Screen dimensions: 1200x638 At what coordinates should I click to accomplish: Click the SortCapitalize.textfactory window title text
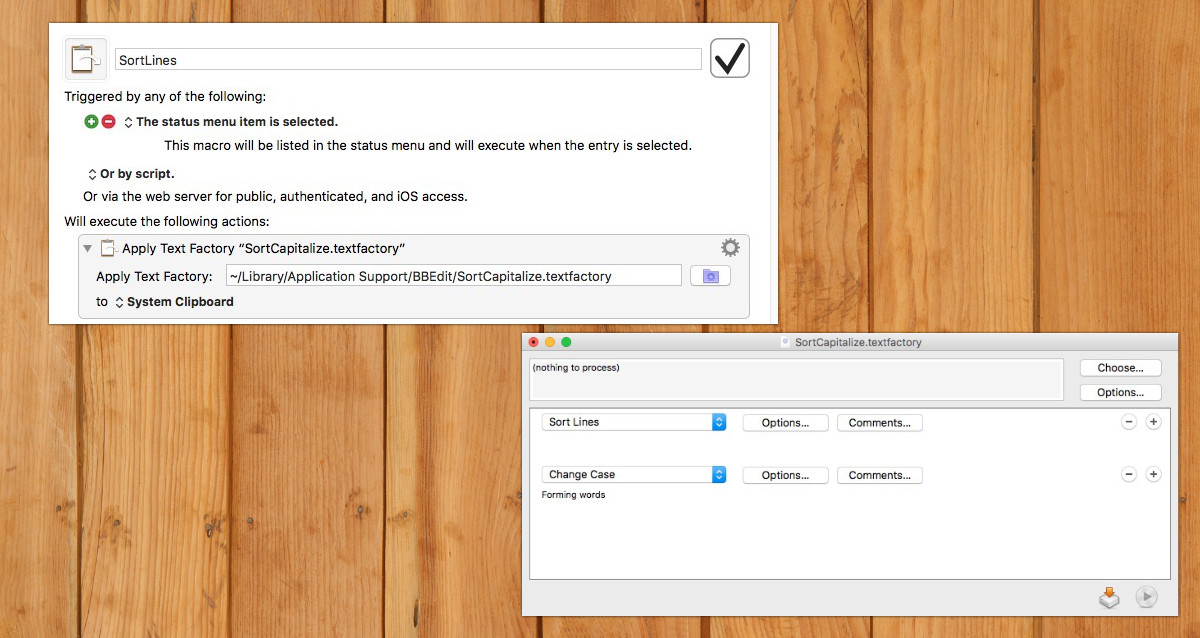pyautogui.click(x=858, y=342)
